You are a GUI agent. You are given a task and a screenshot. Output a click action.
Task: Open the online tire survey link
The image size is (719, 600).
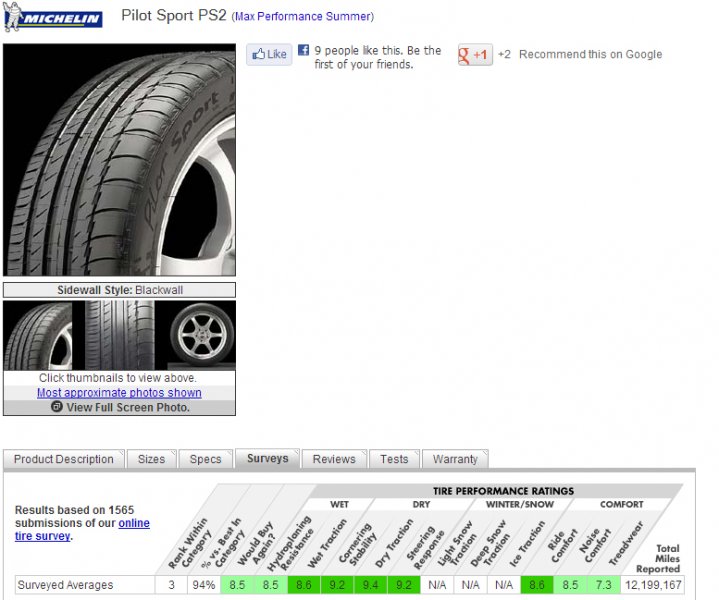pos(83,529)
